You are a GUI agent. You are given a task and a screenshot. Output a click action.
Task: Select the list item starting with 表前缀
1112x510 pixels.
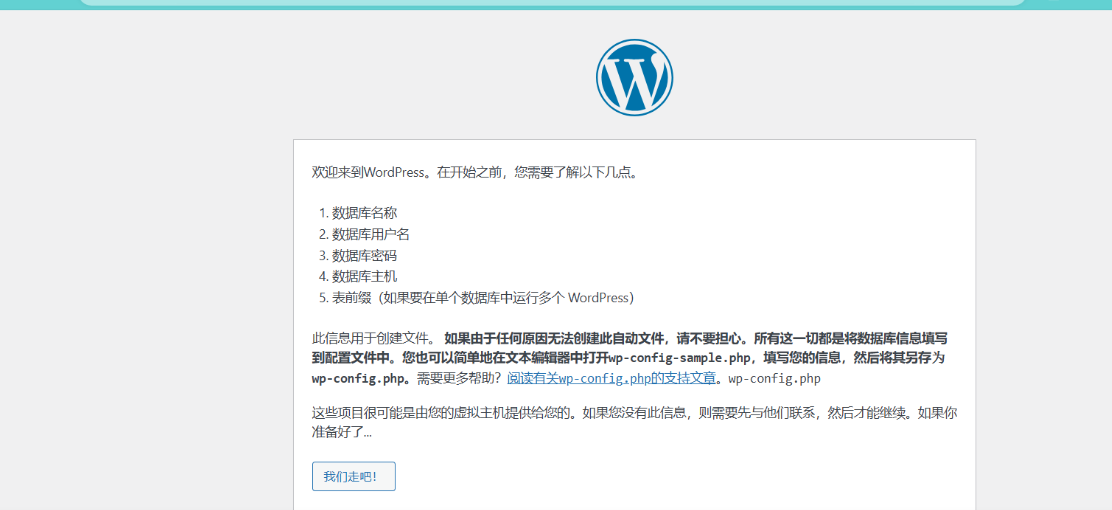(483, 298)
